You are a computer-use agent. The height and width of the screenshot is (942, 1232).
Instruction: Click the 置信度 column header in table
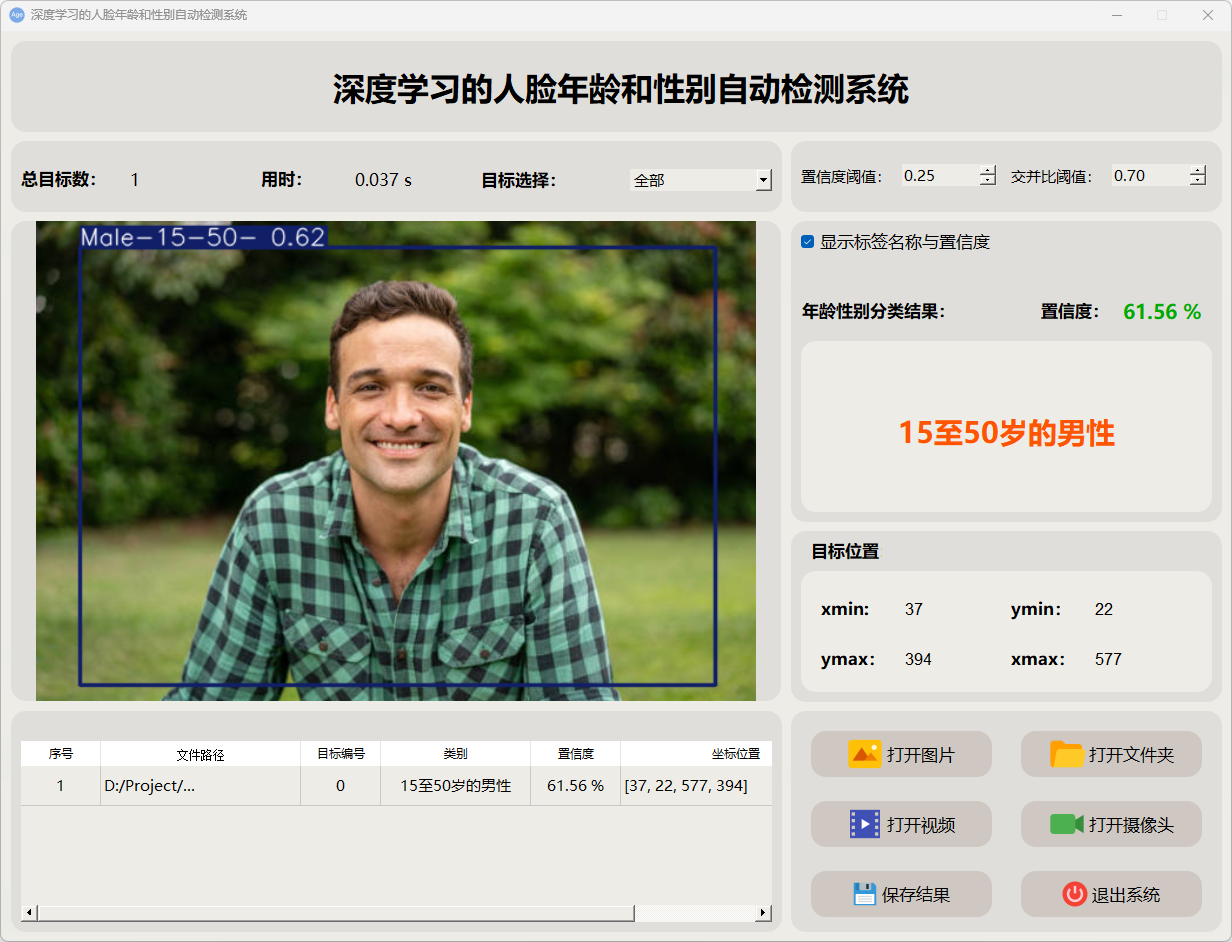coord(575,754)
